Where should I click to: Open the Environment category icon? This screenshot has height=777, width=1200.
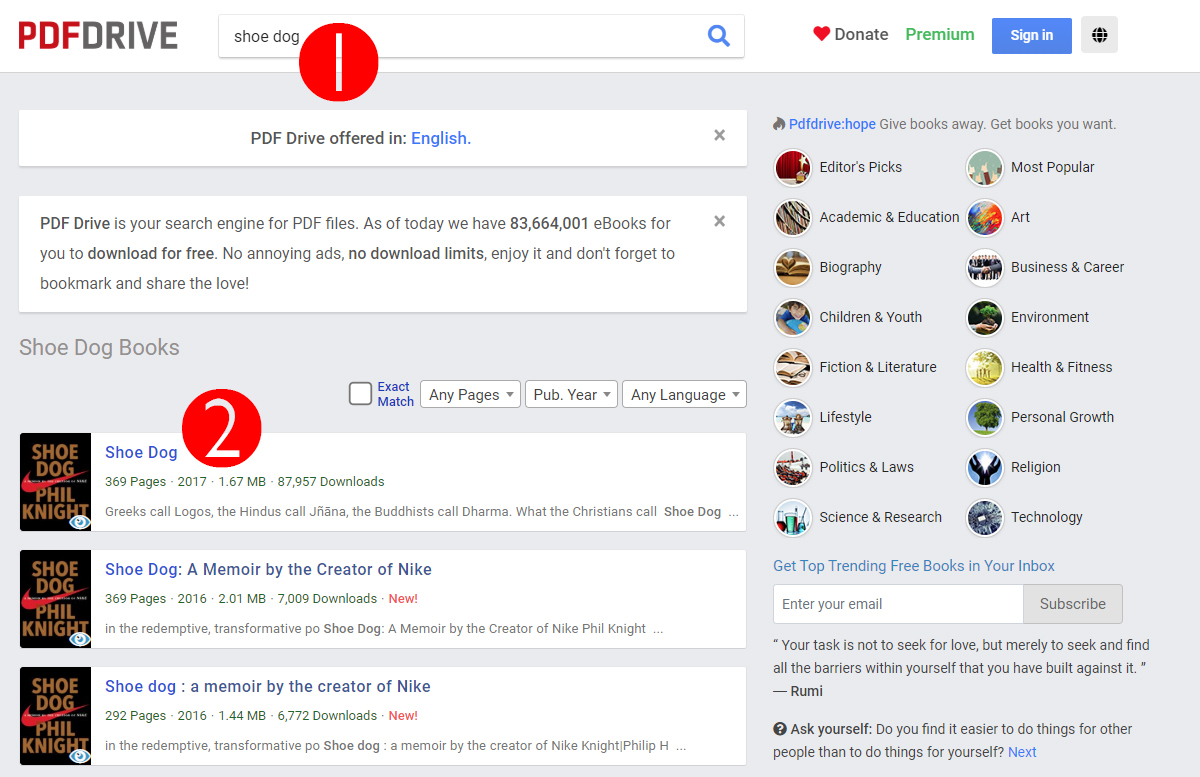(x=985, y=317)
